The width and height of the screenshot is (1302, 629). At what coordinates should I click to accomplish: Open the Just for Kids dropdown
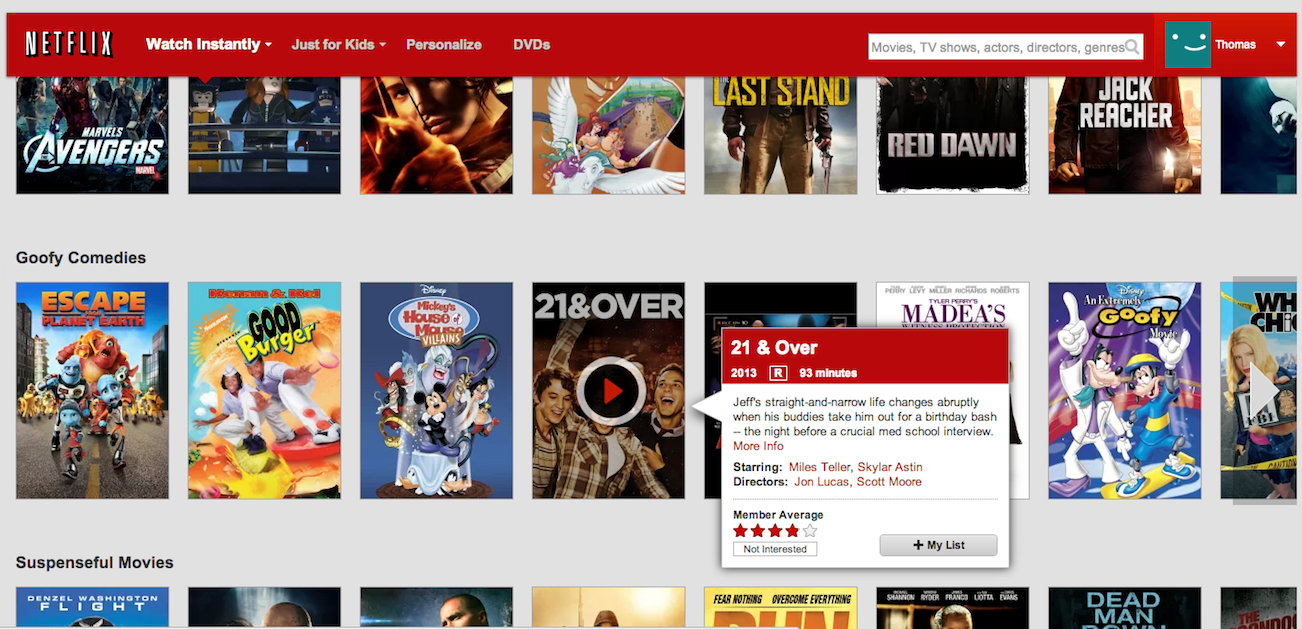(338, 44)
